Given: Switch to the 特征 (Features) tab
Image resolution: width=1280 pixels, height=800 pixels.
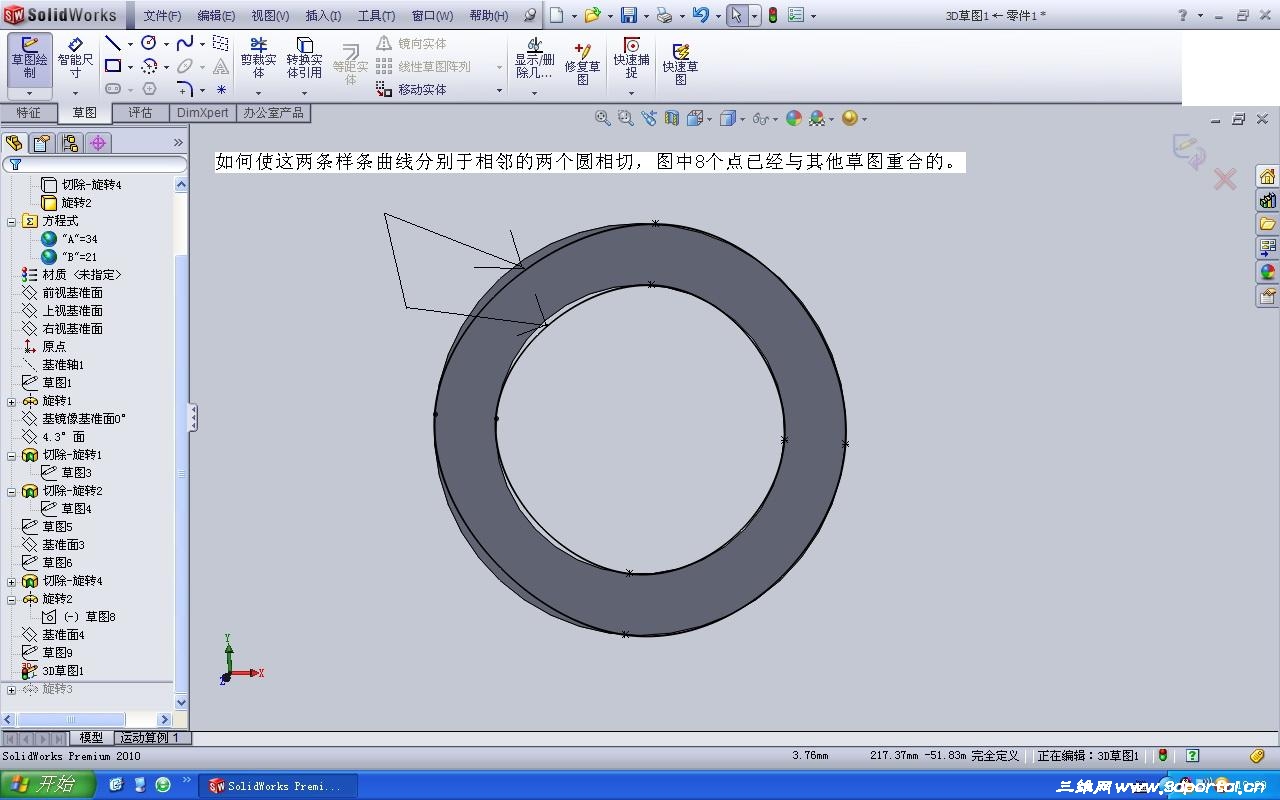Looking at the screenshot, I should [x=28, y=113].
